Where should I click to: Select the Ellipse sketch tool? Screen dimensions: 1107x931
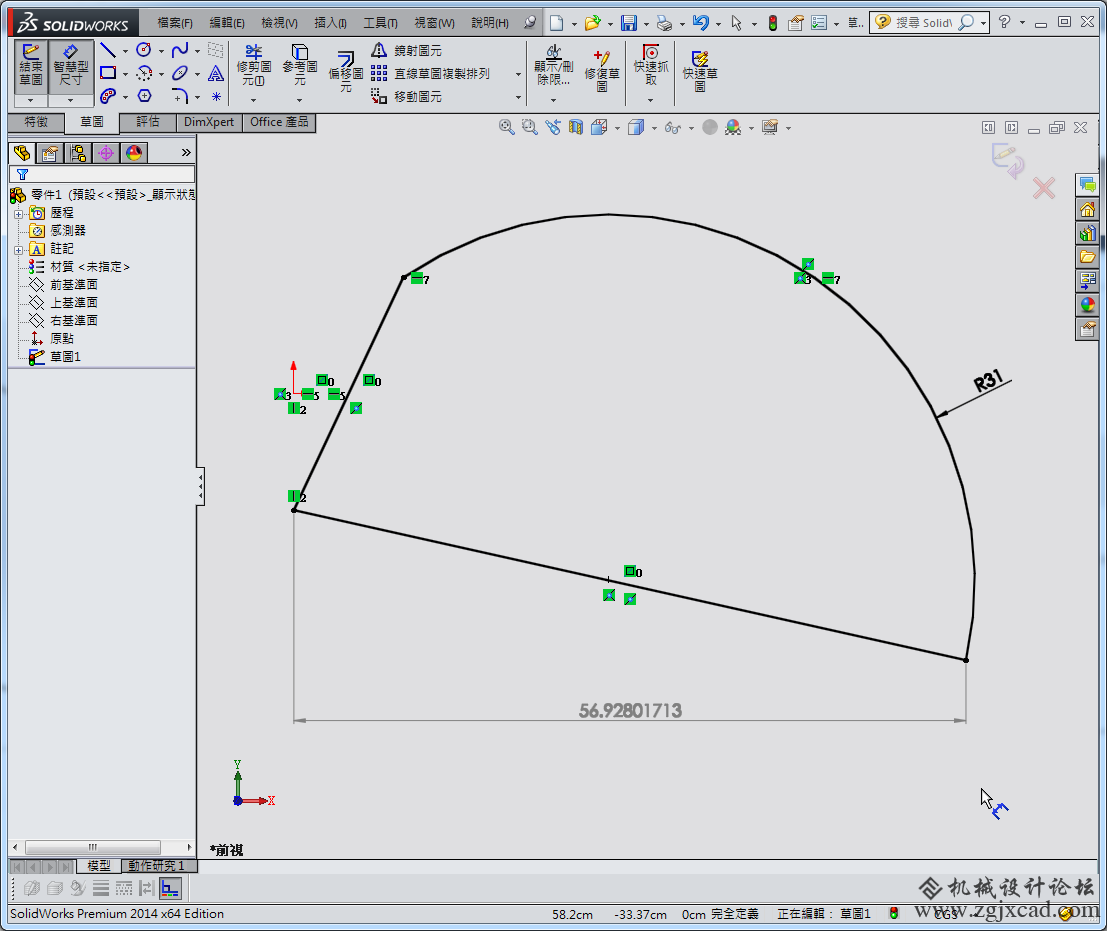[180, 73]
